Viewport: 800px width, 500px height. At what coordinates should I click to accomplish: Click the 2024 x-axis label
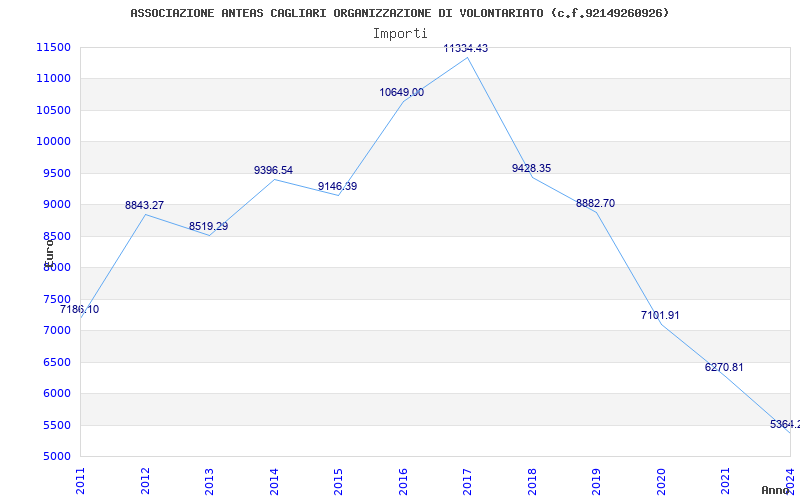(x=790, y=481)
